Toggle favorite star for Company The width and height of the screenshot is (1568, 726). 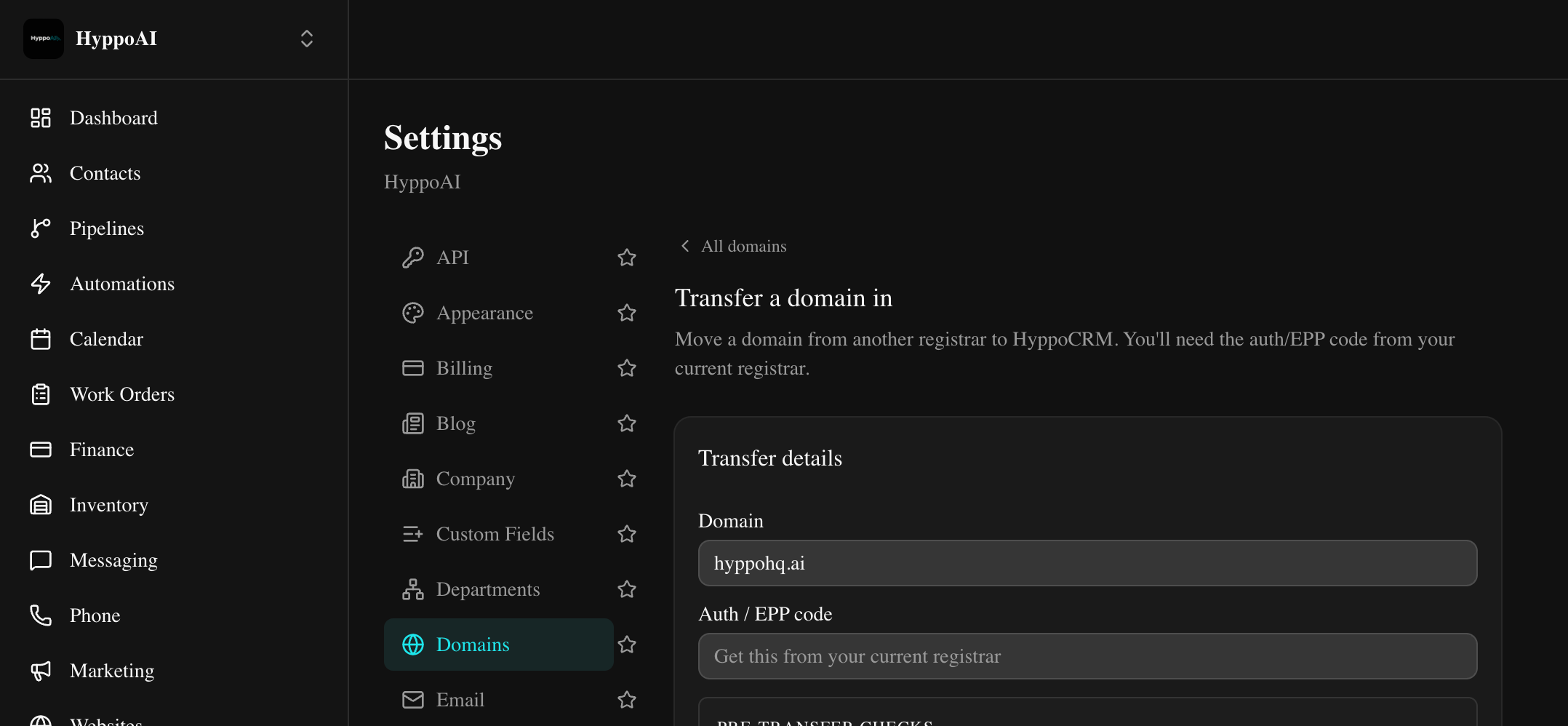[x=627, y=479]
